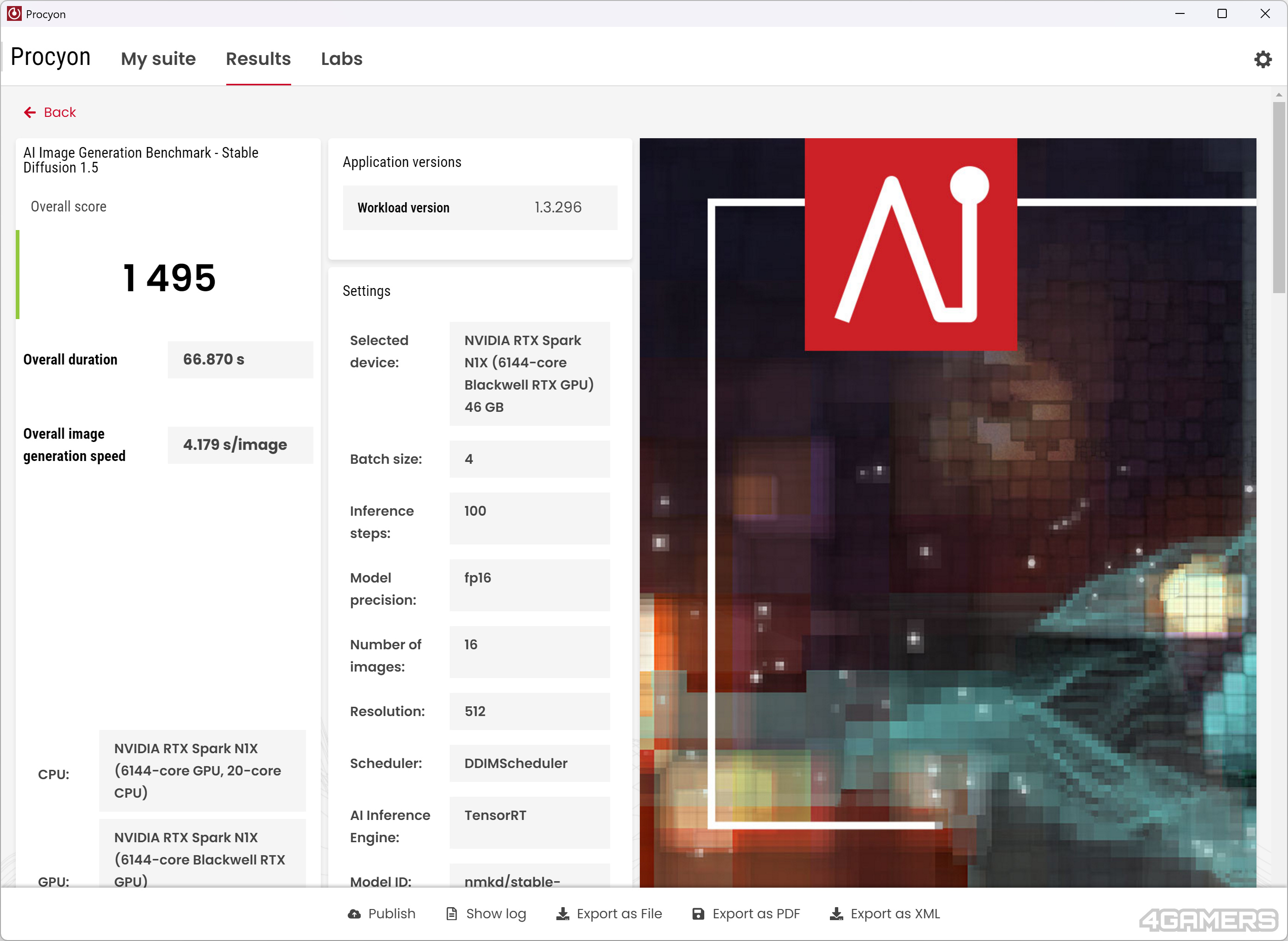Publish the benchmark result
The image size is (1288, 941).
382,914
